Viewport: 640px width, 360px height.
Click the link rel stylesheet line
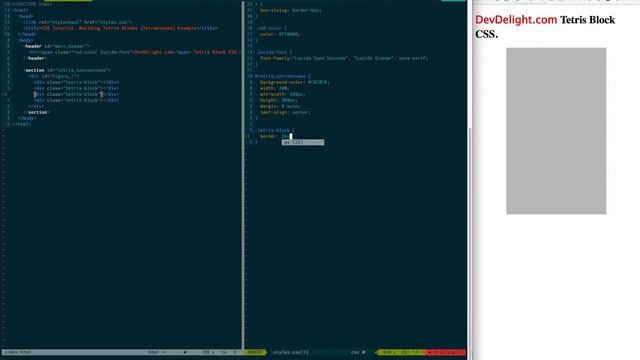(78, 22)
